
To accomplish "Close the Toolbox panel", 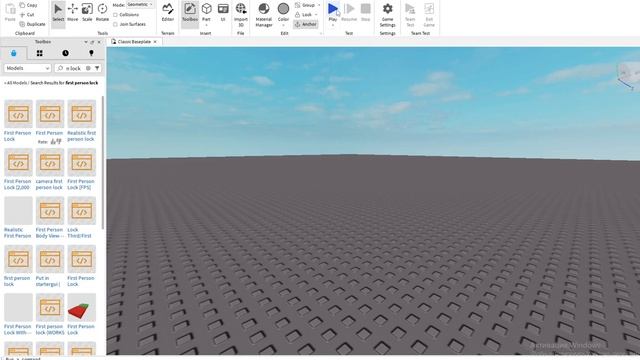I will 99,42.
